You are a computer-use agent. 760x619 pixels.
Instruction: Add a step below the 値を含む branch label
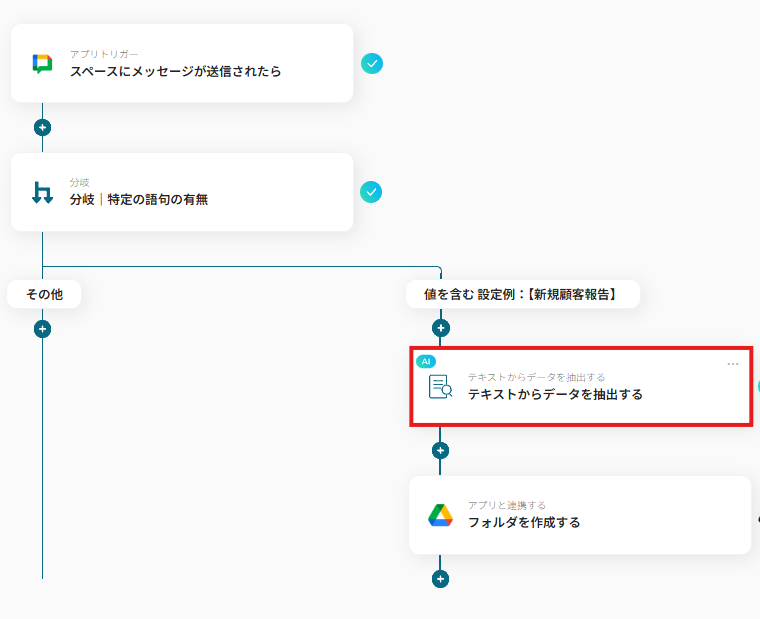click(441, 328)
